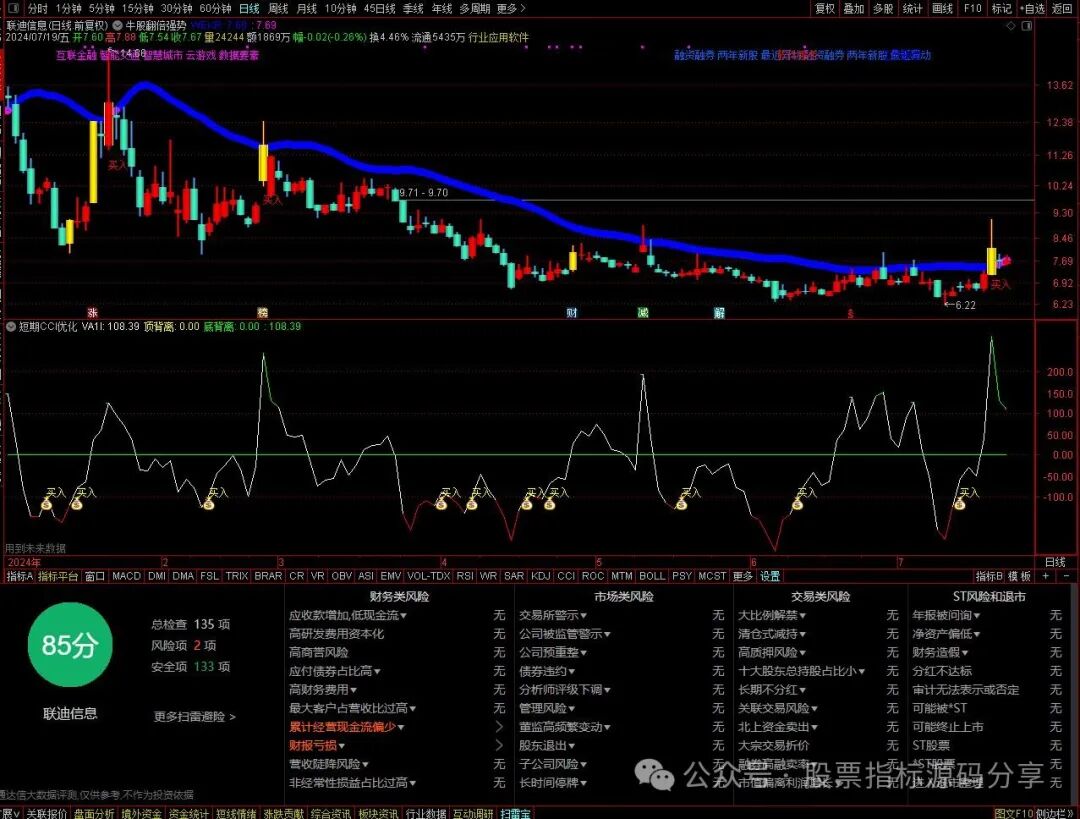Expand 高质押风险 dropdown
Image resolution: width=1080 pixels, height=819 pixels.
pyautogui.click(x=772, y=652)
